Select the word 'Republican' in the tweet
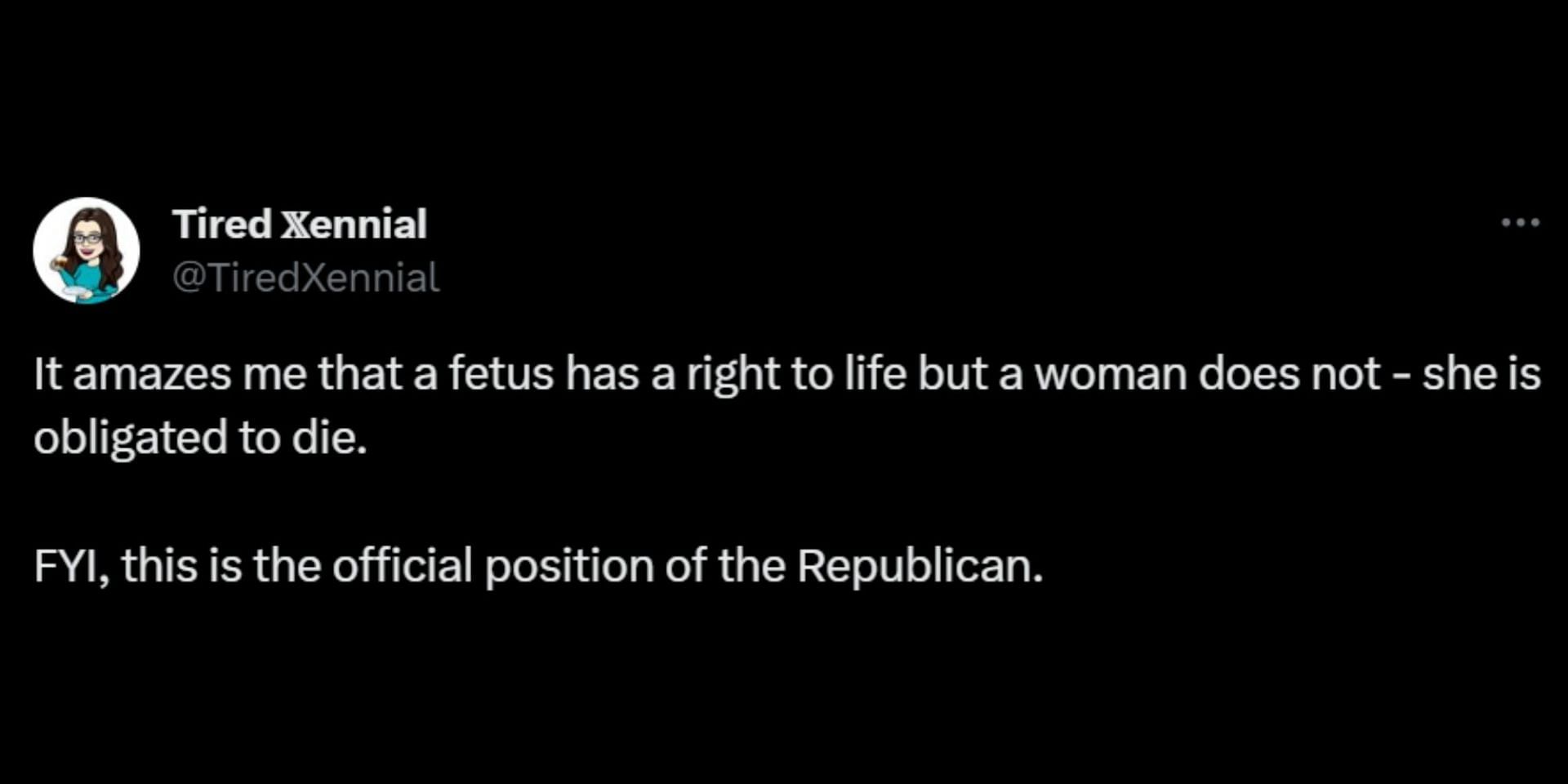This screenshot has width=1568, height=784. 914,565
